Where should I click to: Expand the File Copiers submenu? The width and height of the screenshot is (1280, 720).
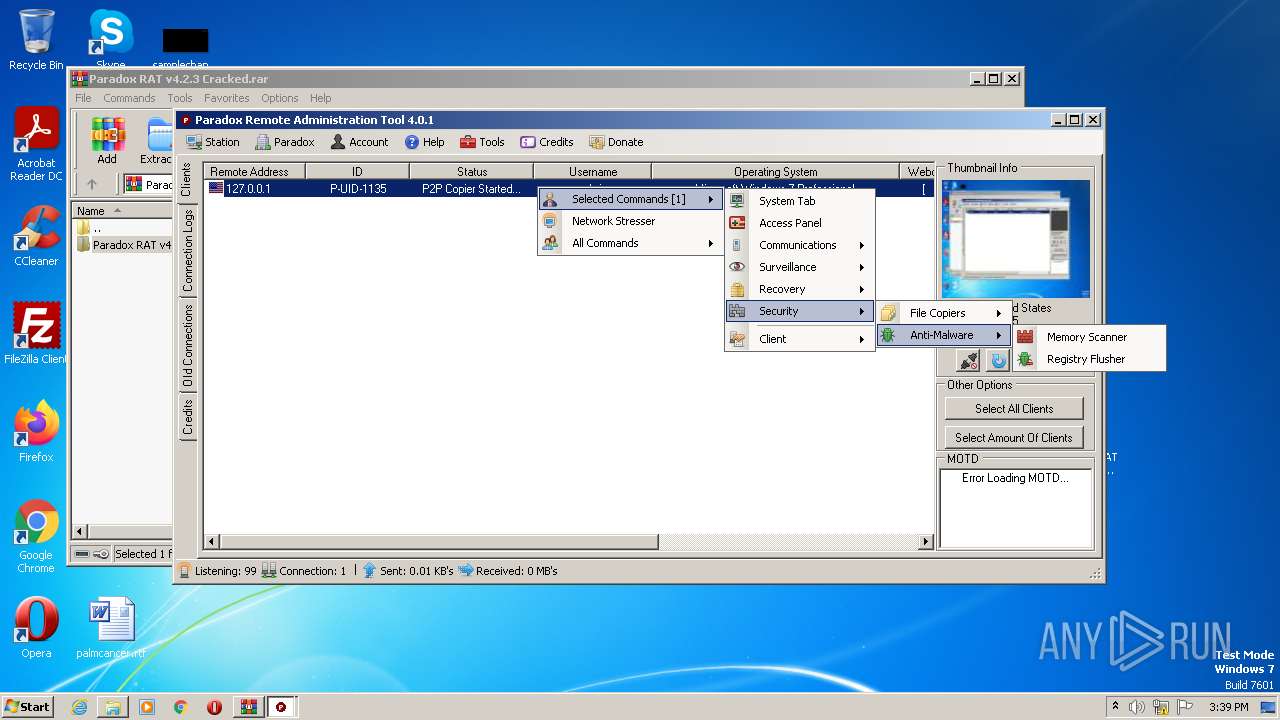(944, 313)
